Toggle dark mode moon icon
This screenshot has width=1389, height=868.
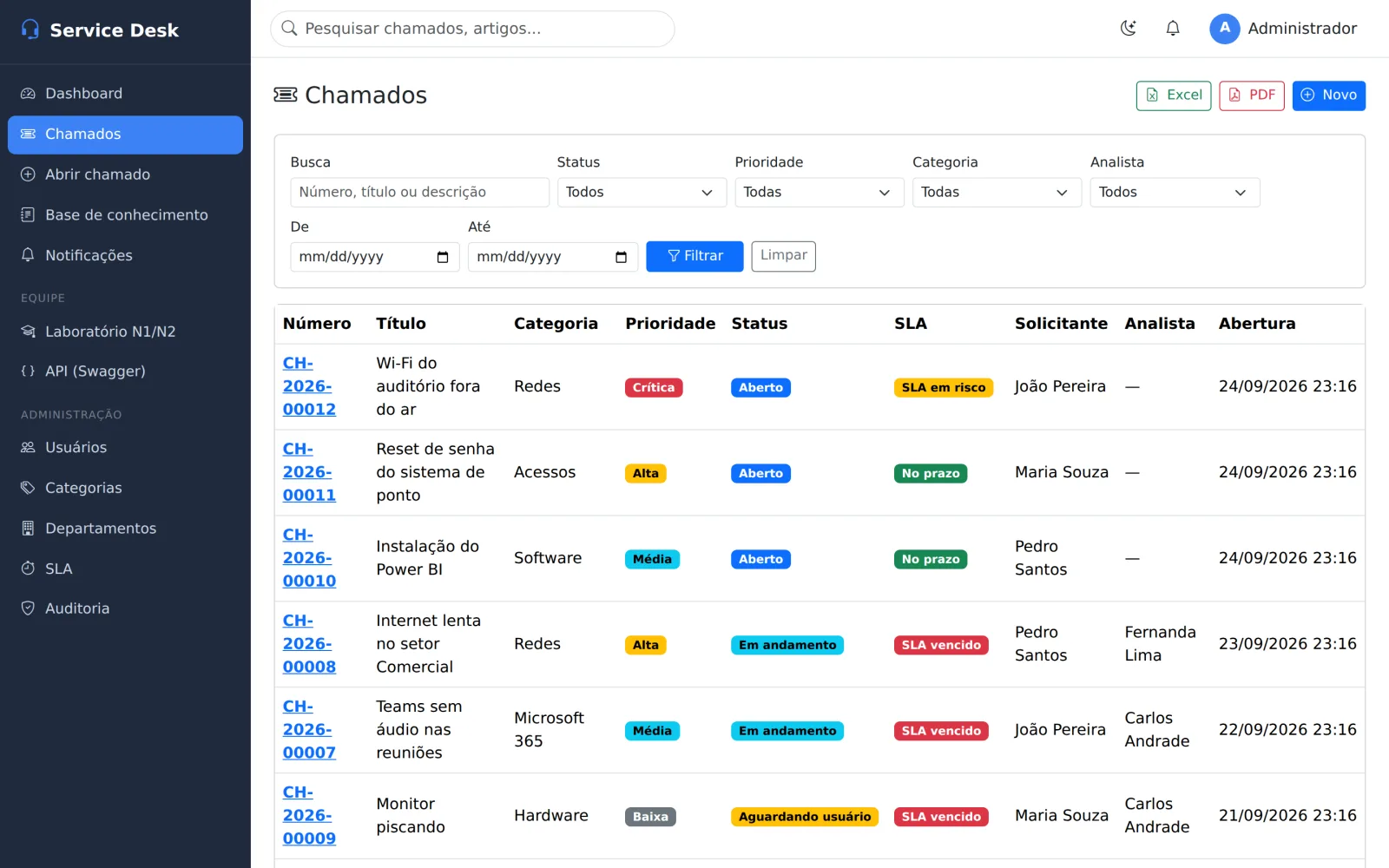pyautogui.click(x=1129, y=29)
